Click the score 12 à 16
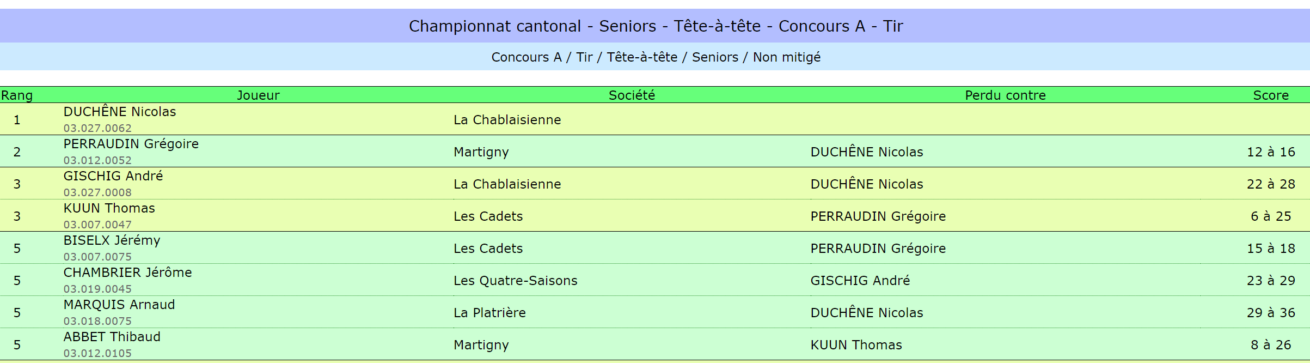Screen dimensions: 1310x363 point(1271,152)
